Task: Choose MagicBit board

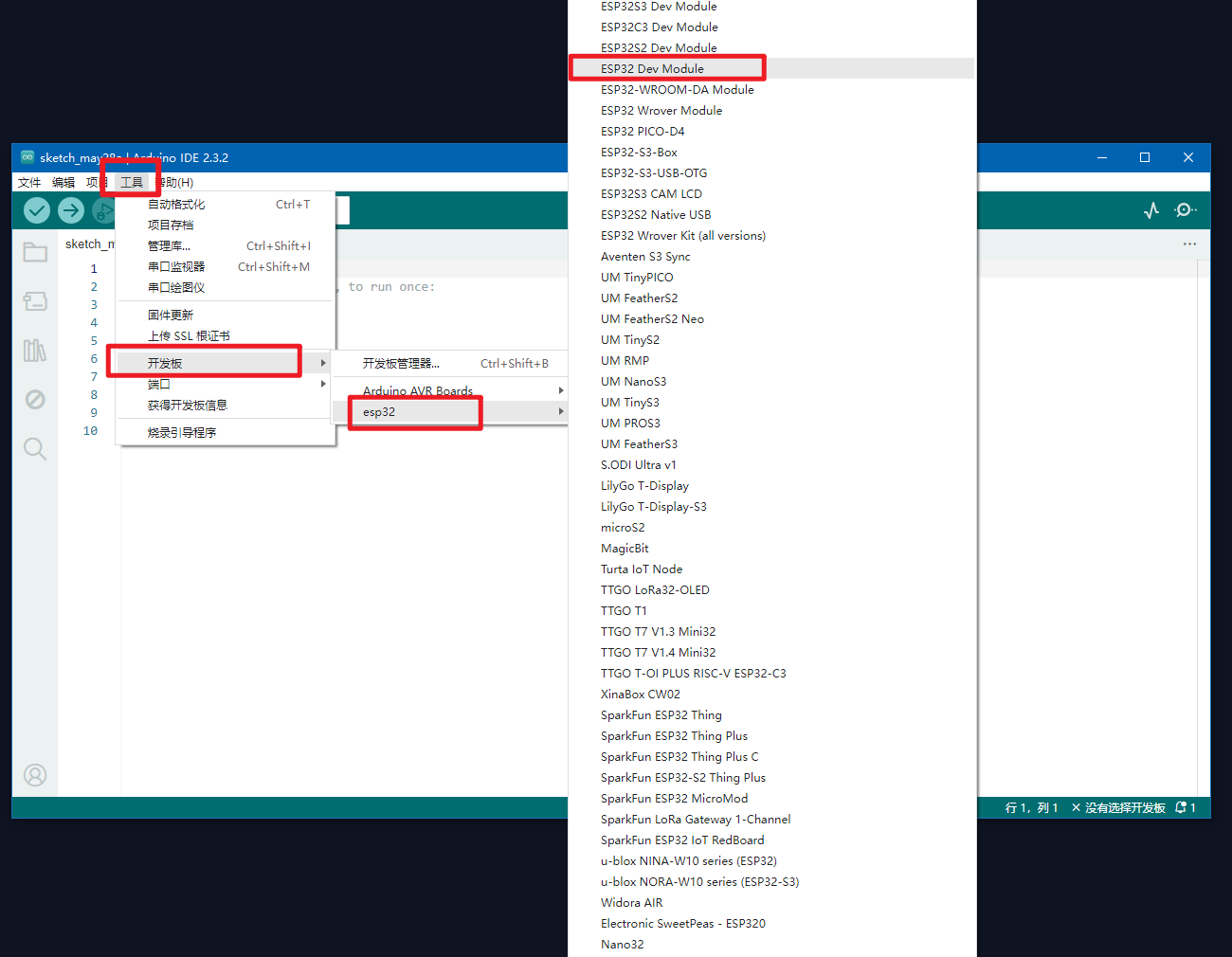Action: point(771,548)
